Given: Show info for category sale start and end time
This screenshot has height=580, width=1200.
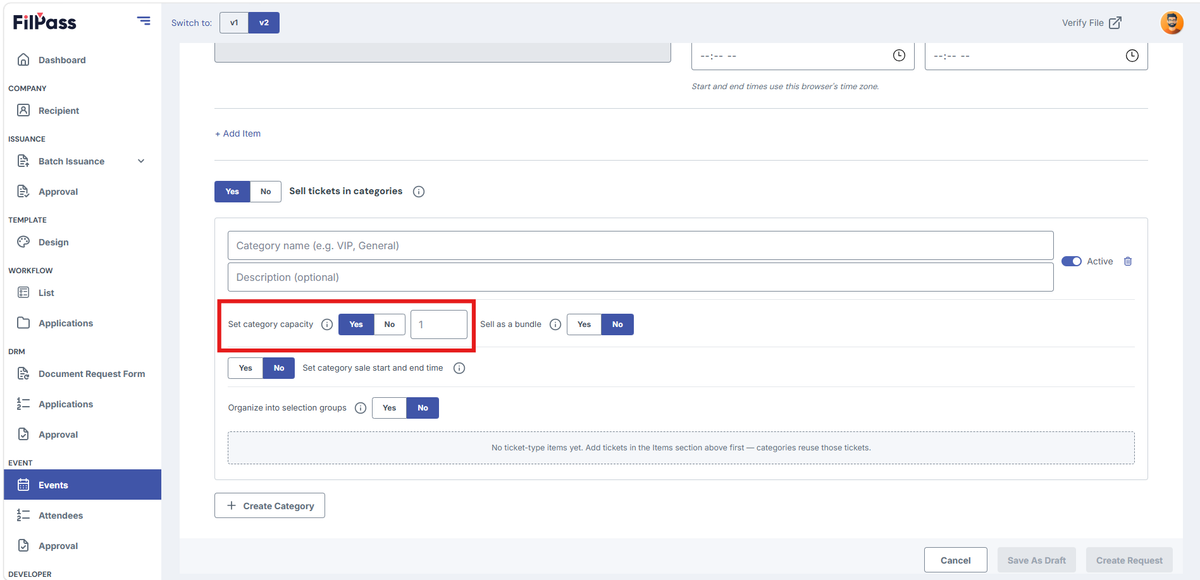Looking at the screenshot, I should coord(459,368).
